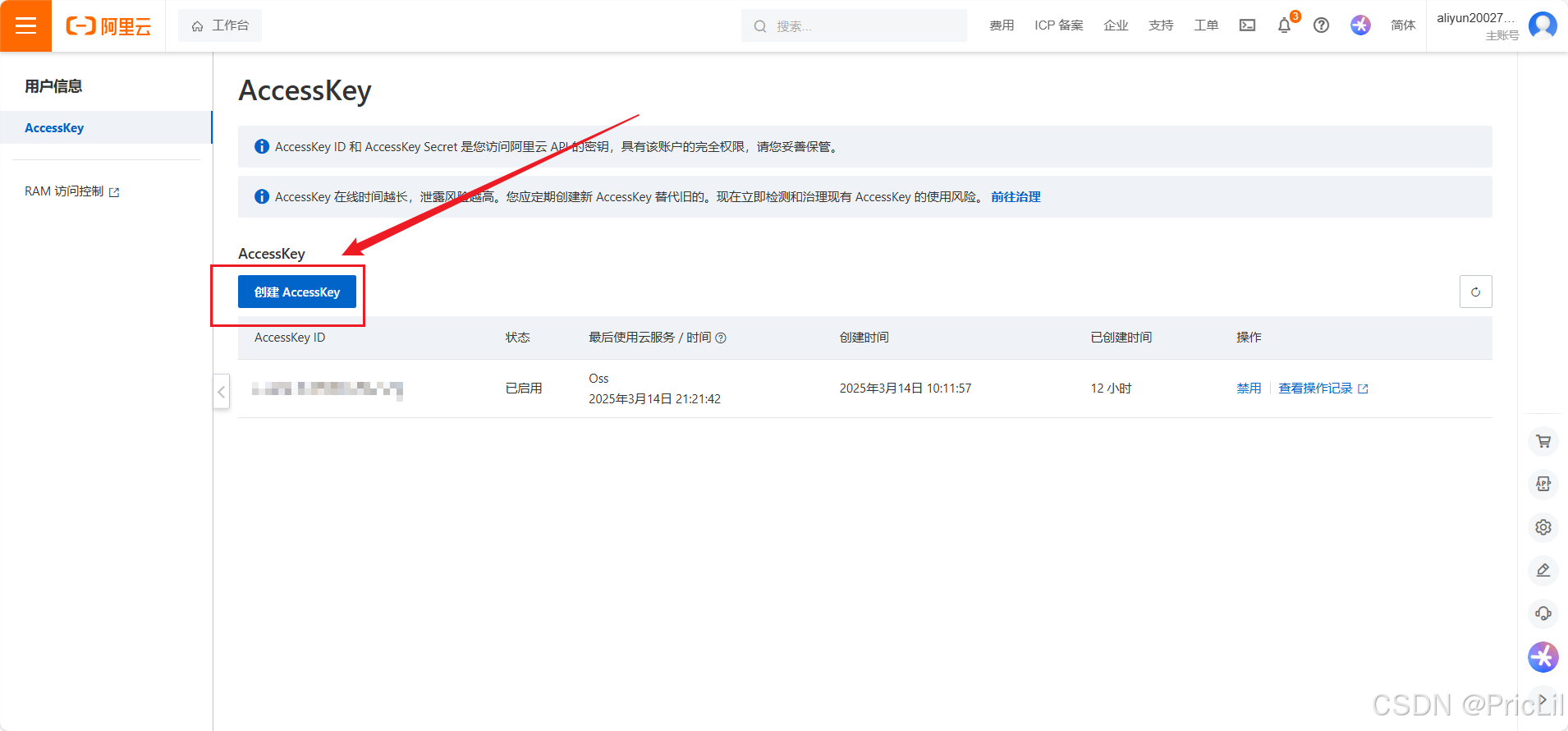The height and width of the screenshot is (731, 1568).
Task: Open the API document icon on right rail
Action: 1543,484
